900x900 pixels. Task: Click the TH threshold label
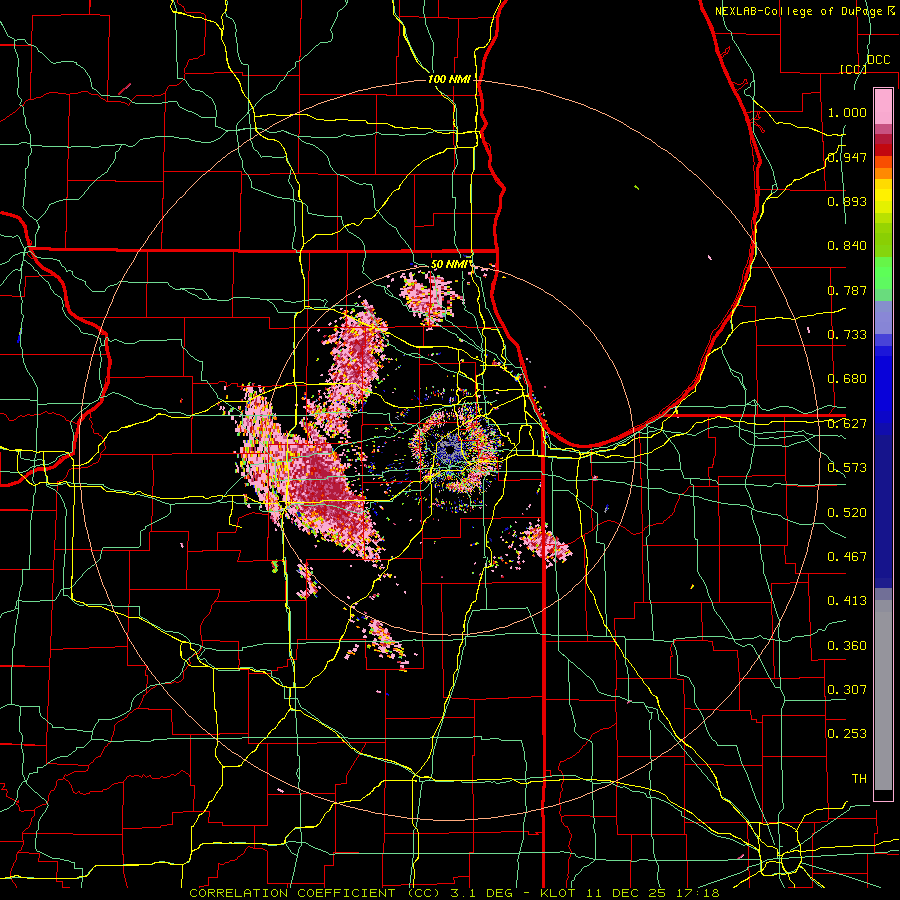(x=859, y=779)
